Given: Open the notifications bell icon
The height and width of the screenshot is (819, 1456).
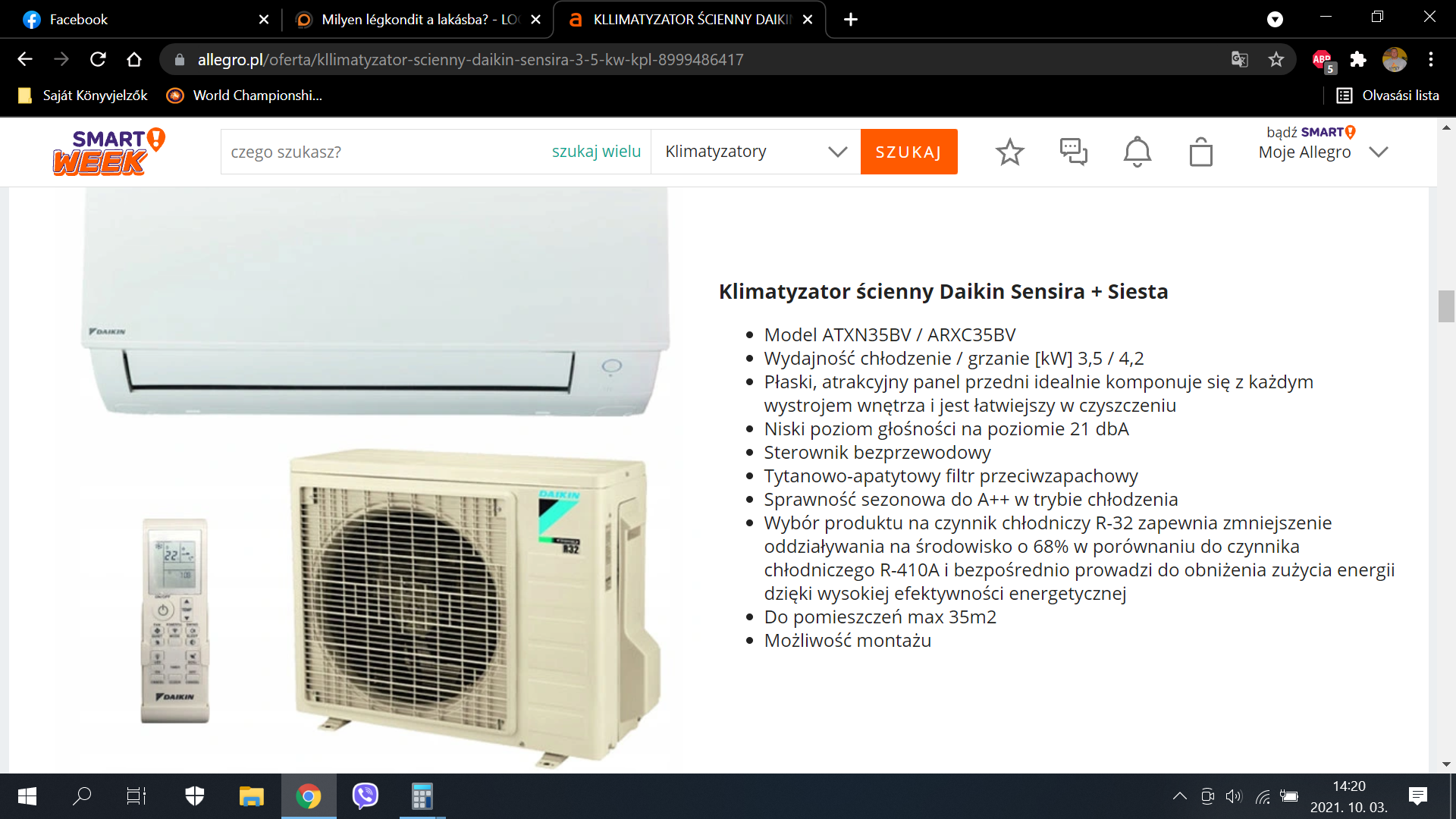Looking at the screenshot, I should 1137,152.
